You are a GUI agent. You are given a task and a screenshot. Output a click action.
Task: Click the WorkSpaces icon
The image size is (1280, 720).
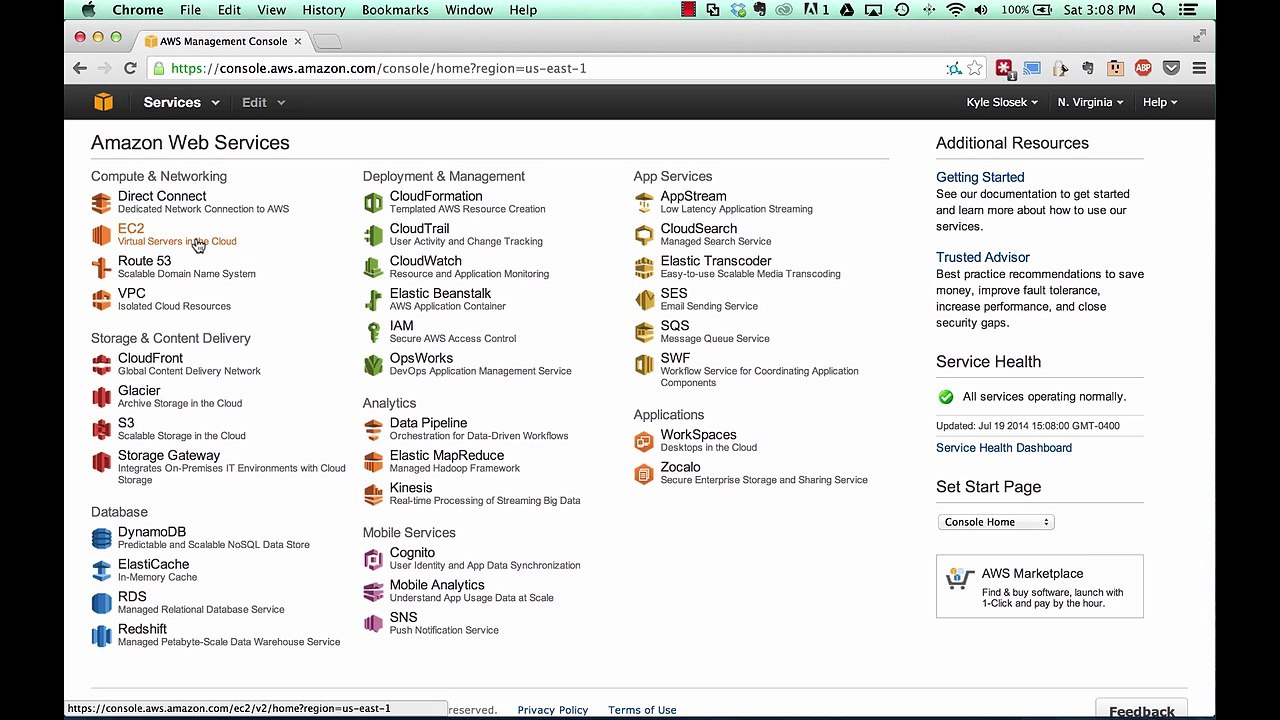(644, 441)
